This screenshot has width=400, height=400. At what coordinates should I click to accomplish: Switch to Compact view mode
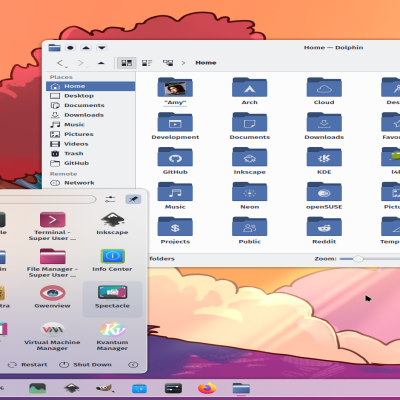coord(147,63)
